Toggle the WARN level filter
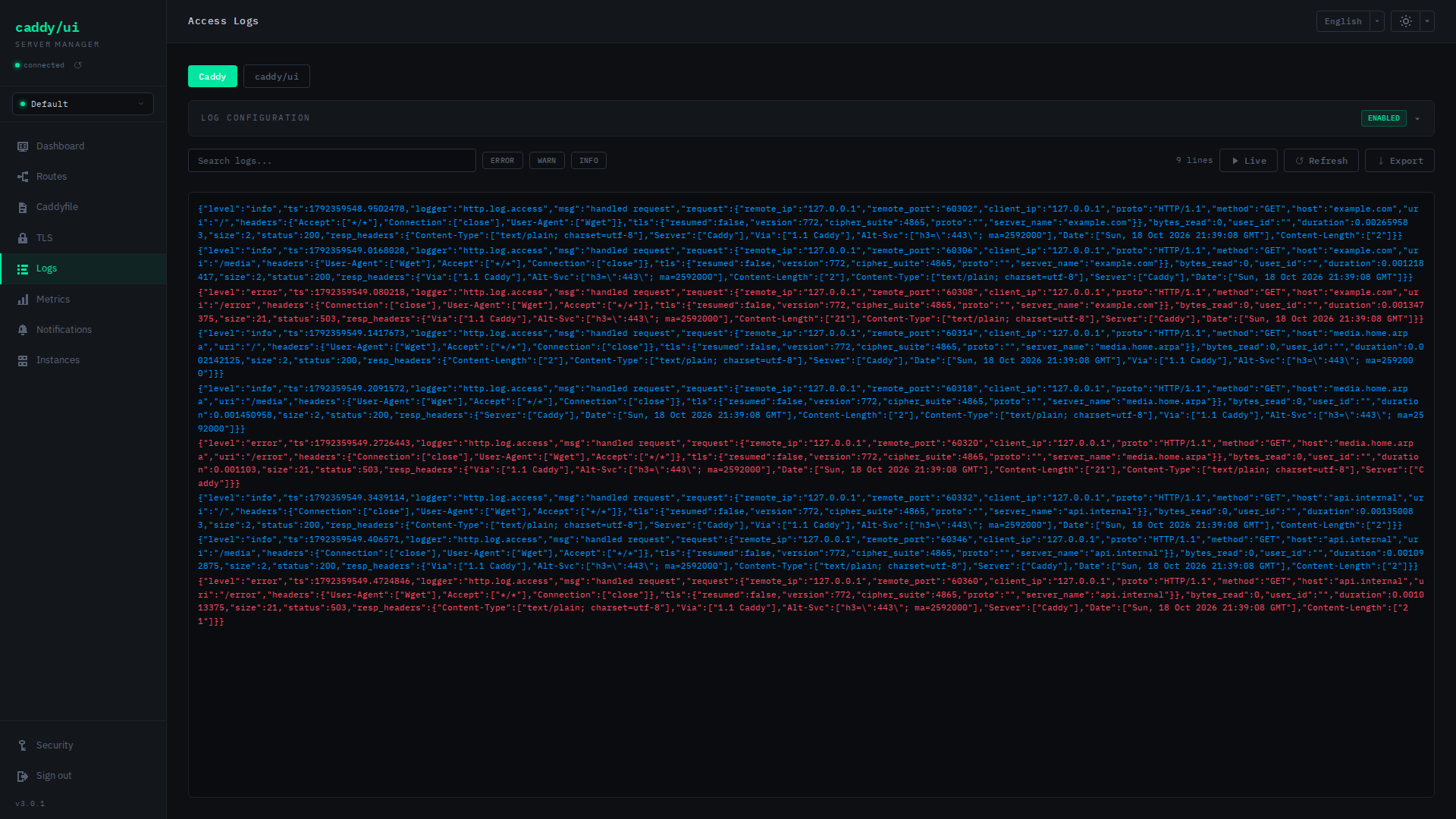The width and height of the screenshot is (1456, 819). 547,161
